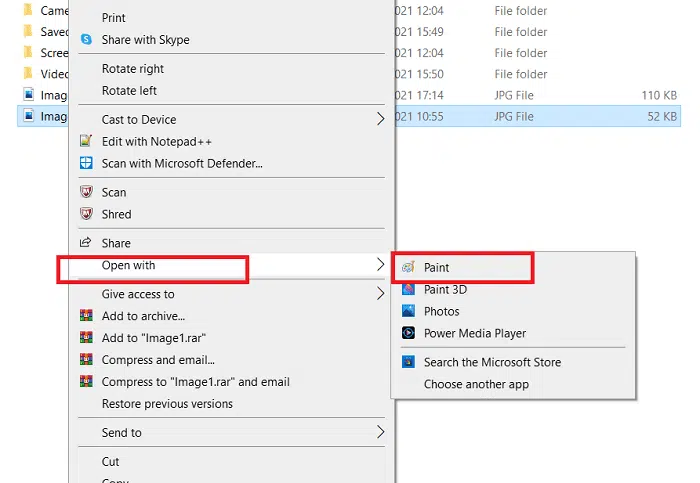Click File folder type in the 15:50 row
The width and height of the screenshot is (700, 483).
tap(521, 74)
